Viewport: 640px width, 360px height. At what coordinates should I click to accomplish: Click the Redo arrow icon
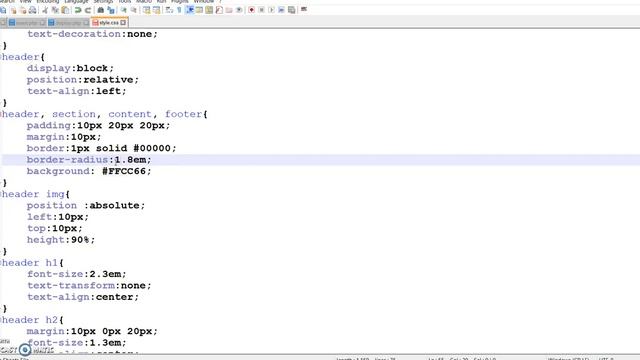[88, 10]
